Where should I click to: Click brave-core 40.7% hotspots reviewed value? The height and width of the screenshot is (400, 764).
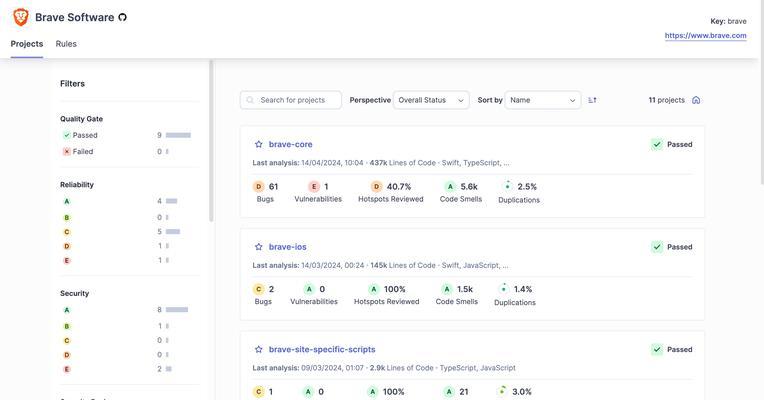(399, 187)
